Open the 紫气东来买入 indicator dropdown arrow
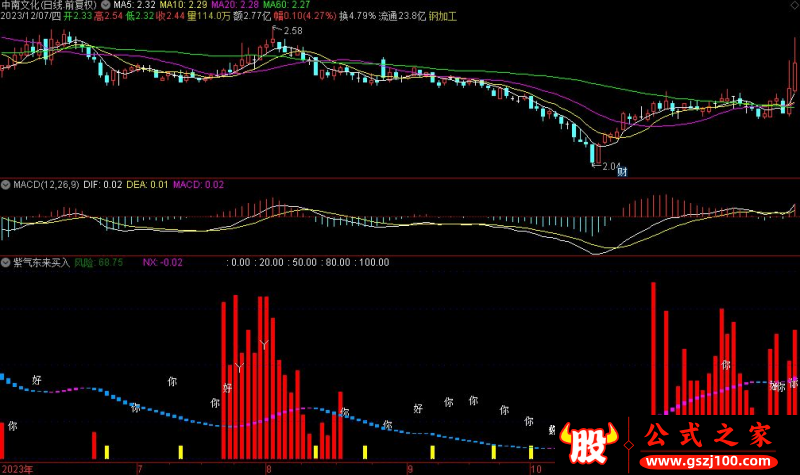 6,262
